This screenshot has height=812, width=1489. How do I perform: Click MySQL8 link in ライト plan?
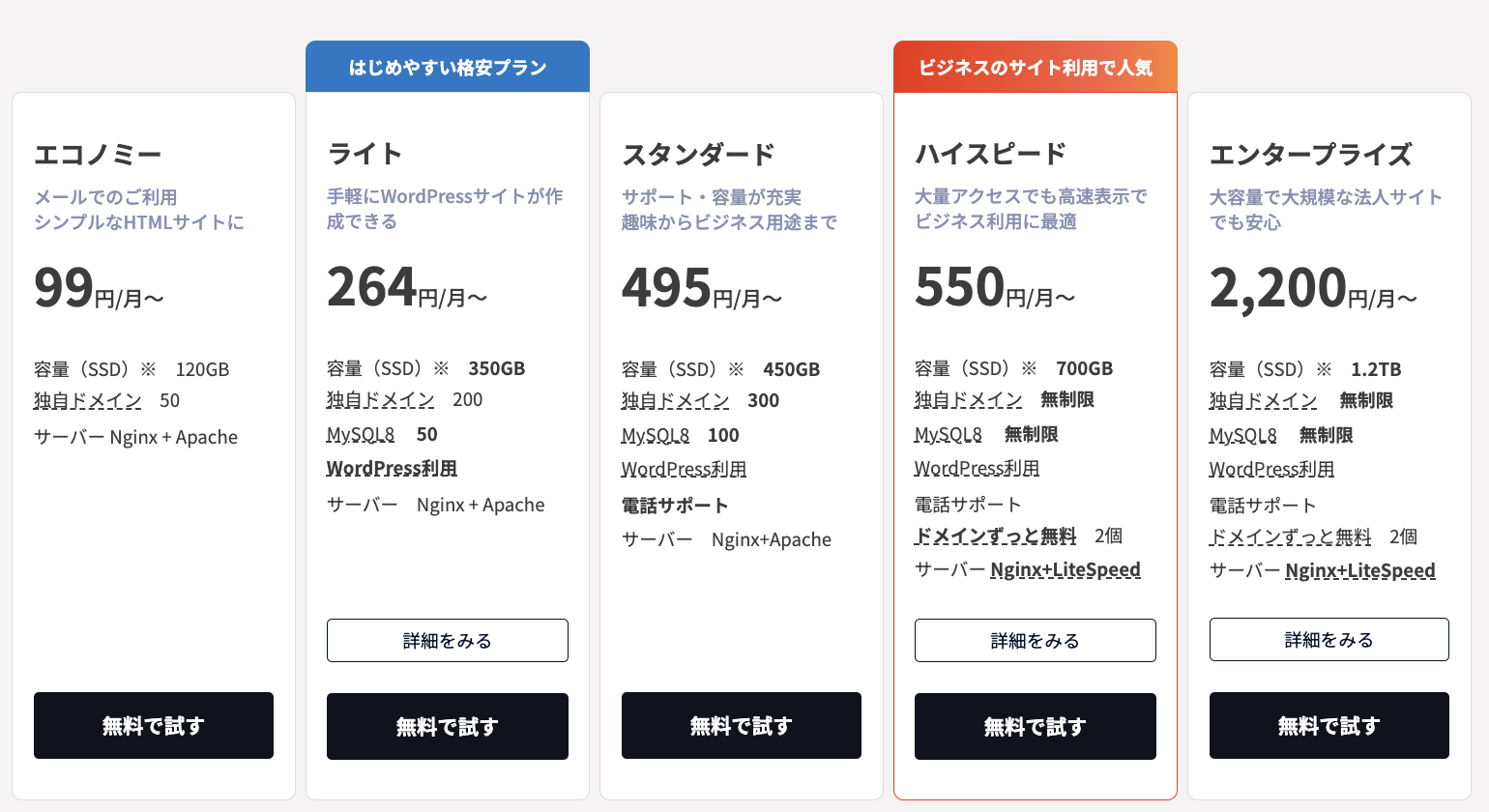click(x=361, y=434)
